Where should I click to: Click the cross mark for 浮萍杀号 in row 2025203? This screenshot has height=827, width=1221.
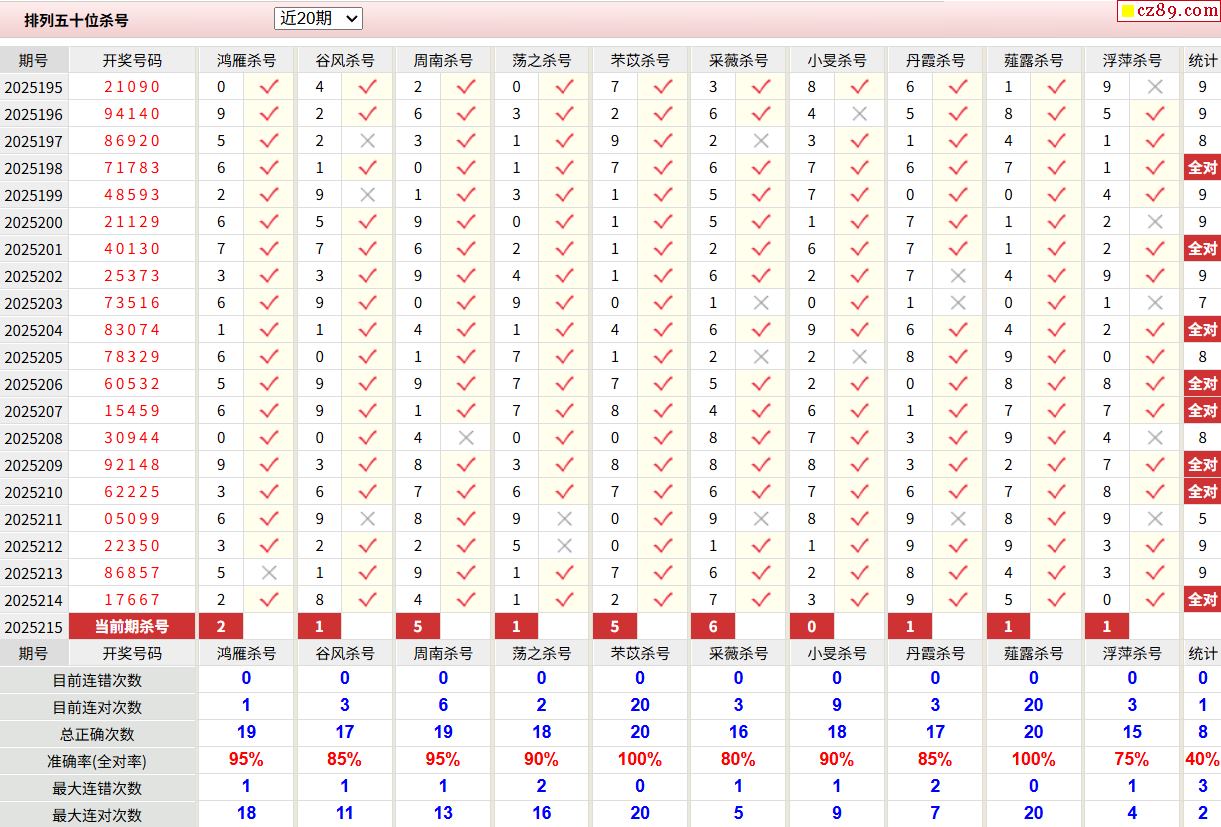[1155, 303]
